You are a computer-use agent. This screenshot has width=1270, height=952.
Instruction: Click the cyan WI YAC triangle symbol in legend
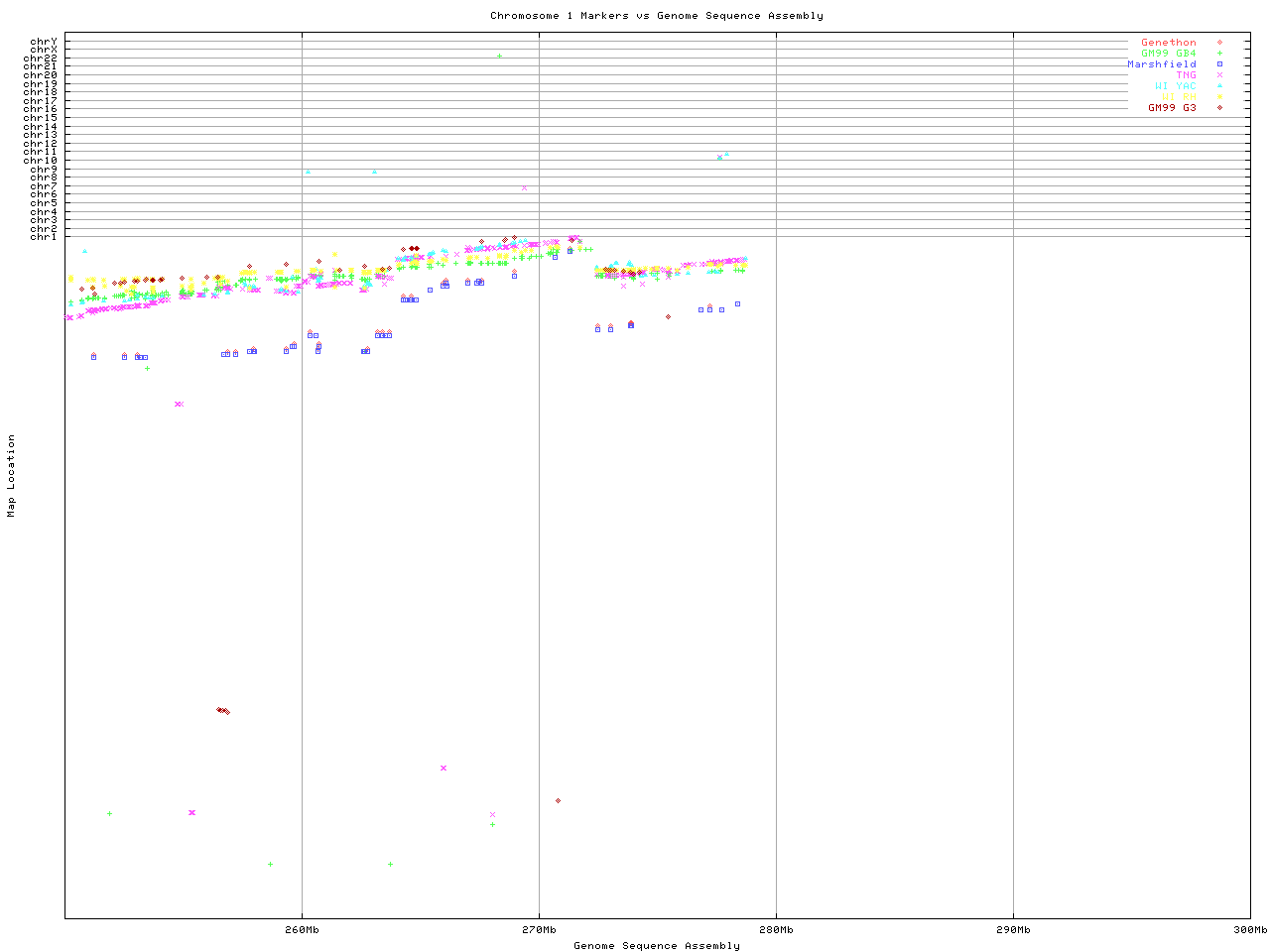1219,86
